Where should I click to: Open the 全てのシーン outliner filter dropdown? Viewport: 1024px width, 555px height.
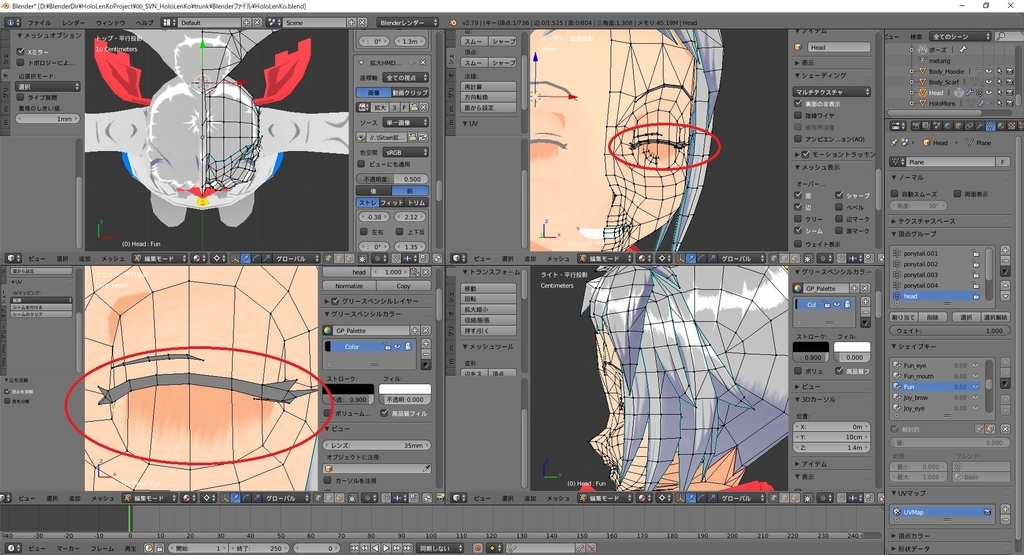pyautogui.click(x=961, y=37)
